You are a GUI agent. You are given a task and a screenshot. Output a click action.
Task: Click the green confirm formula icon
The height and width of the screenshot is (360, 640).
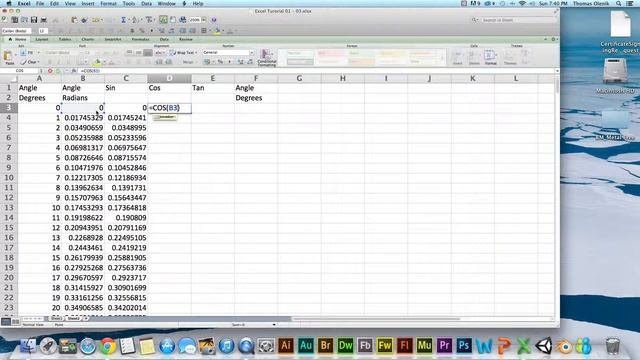tap(58, 71)
